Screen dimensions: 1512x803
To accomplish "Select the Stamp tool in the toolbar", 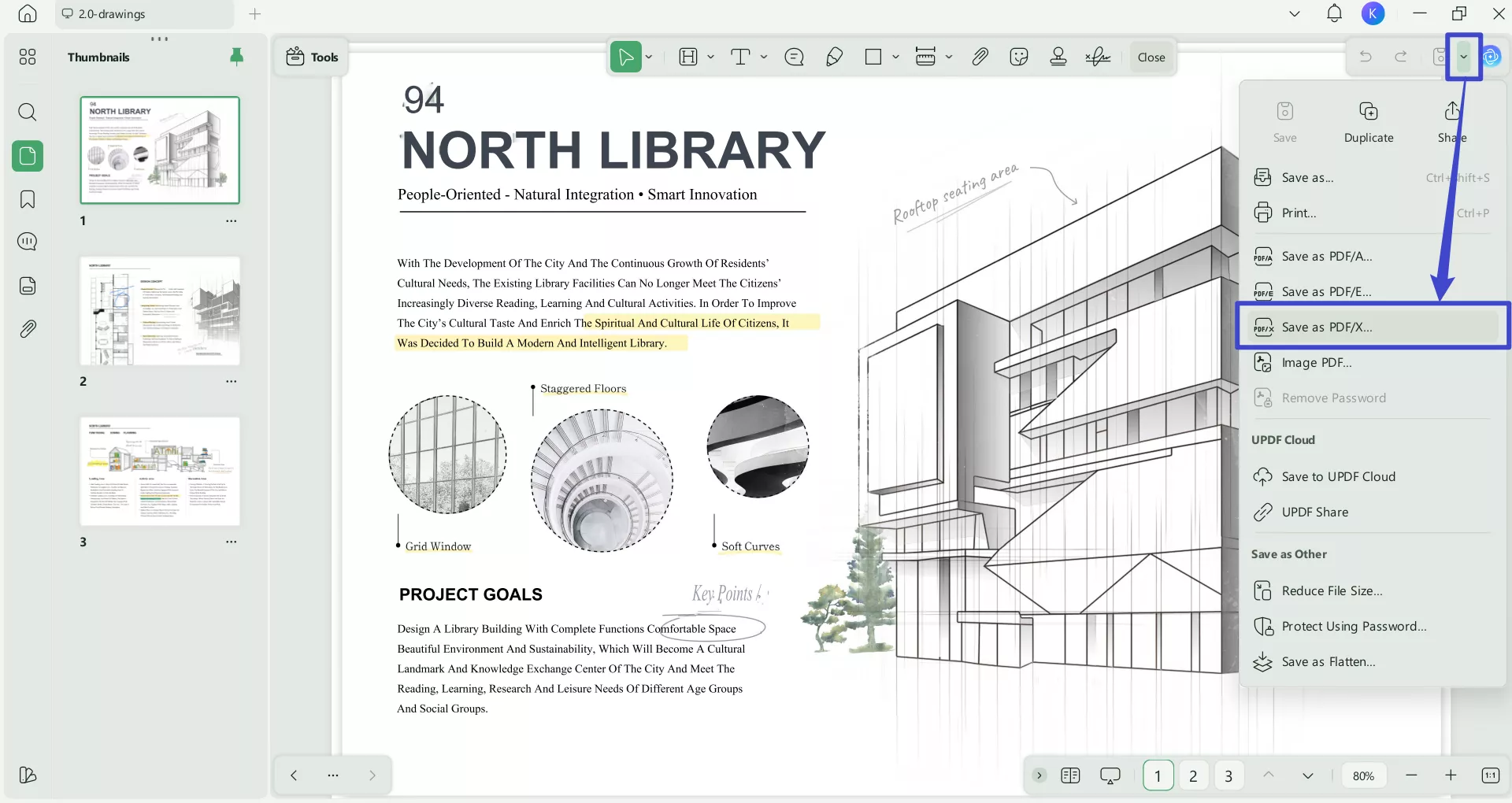I will pyautogui.click(x=1058, y=57).
